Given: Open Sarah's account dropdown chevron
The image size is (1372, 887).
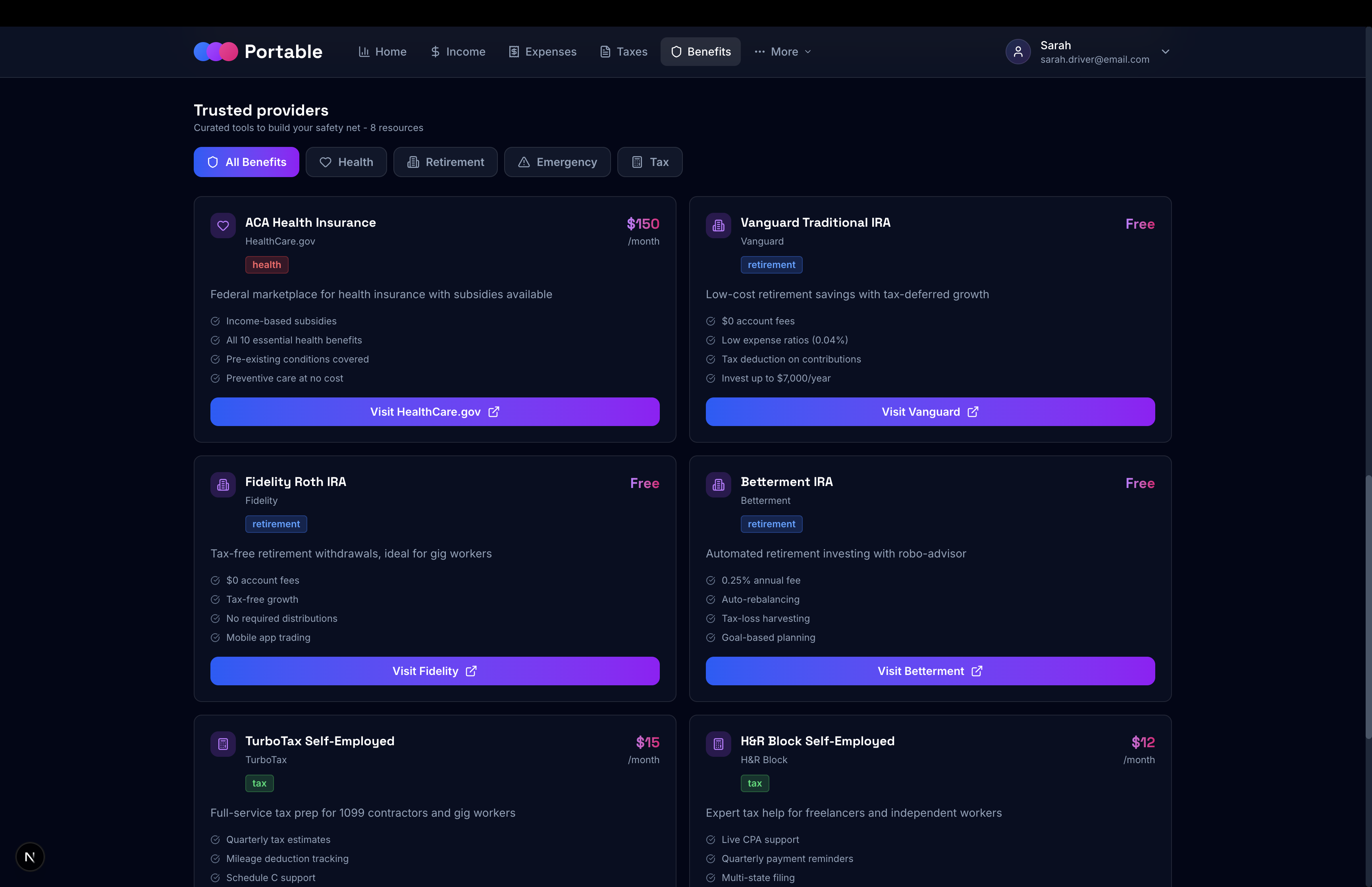Looking at the screenshot, I should coord(1165,52).
